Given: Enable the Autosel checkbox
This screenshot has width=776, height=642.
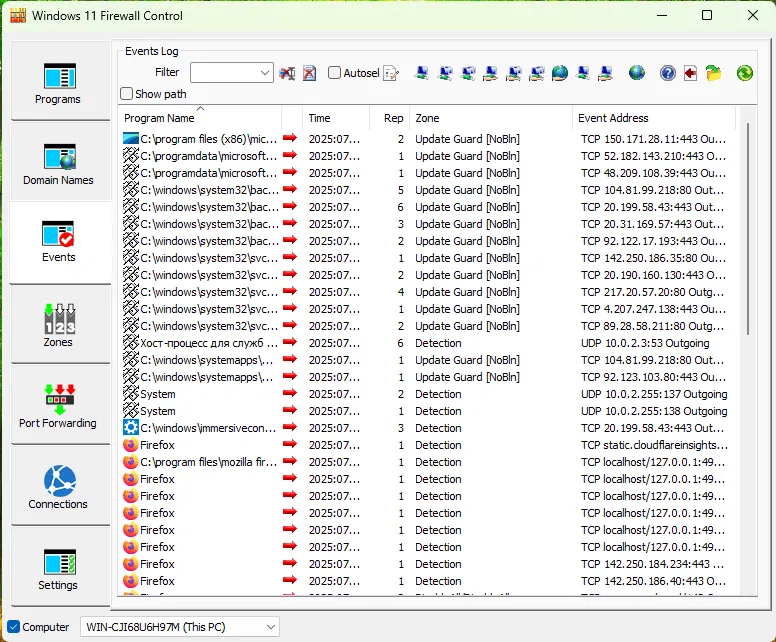Looking at the screenshot, I should [x=335, y=73].
